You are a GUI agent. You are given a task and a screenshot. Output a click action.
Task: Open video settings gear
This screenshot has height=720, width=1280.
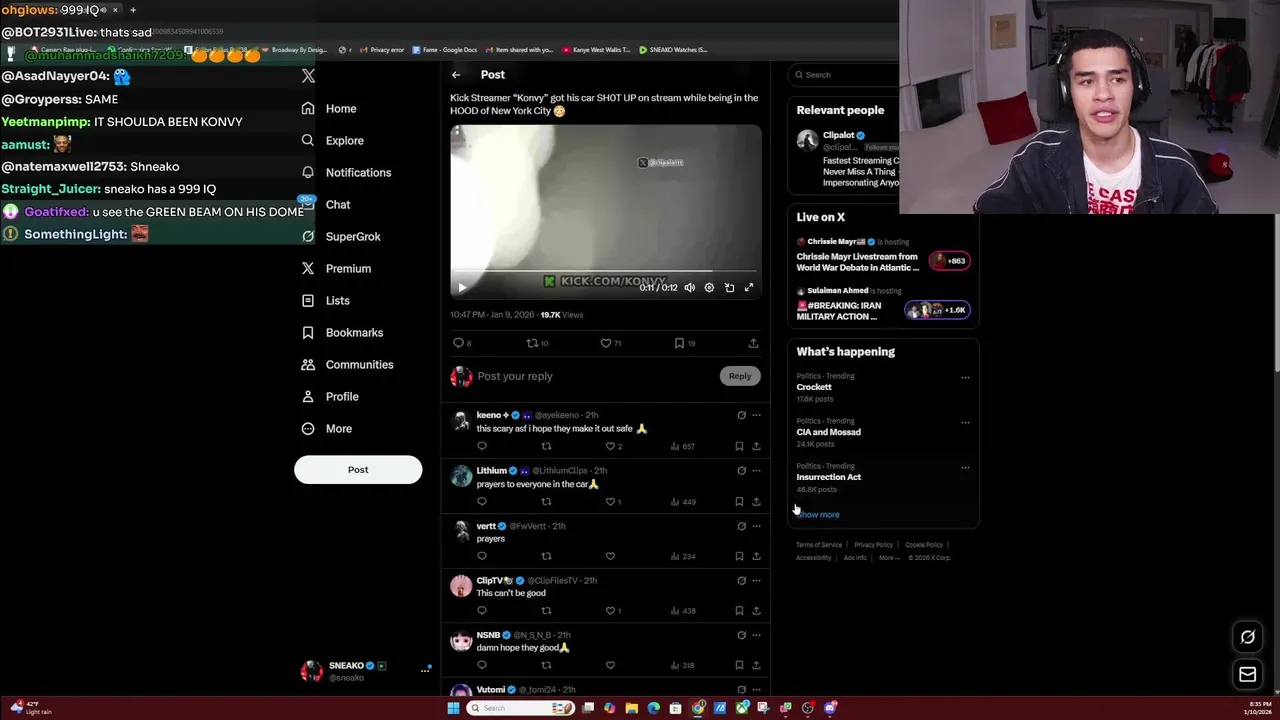[709, 288]
